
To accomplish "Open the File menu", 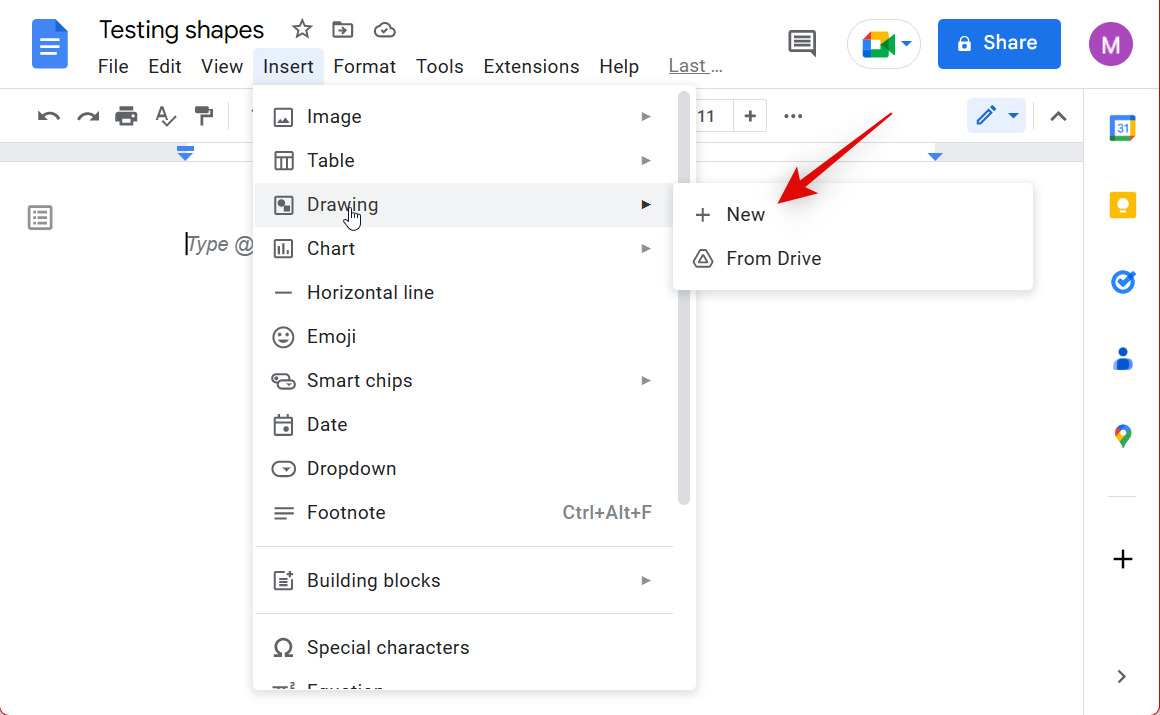I will [x=113, y=67].
